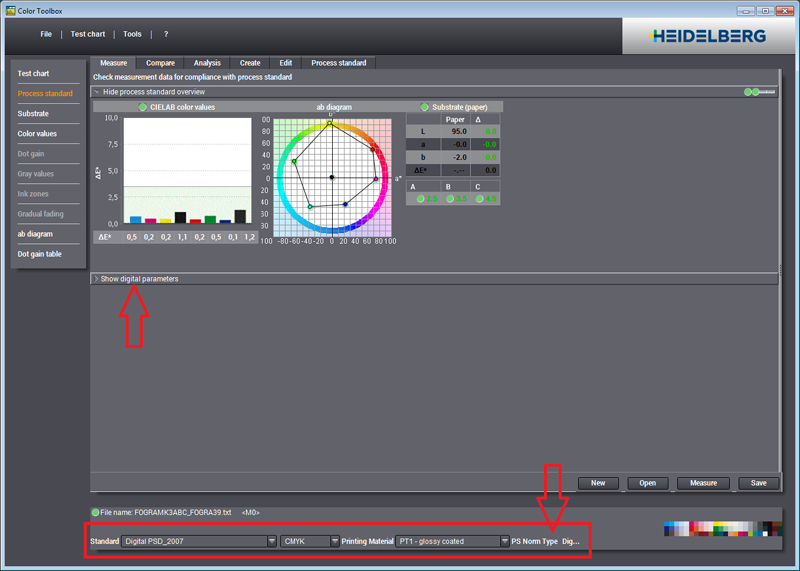Open Printing Material dropdown PT1 - glossy coated
This screenshot has height=571, width=800.
(453, 541)
